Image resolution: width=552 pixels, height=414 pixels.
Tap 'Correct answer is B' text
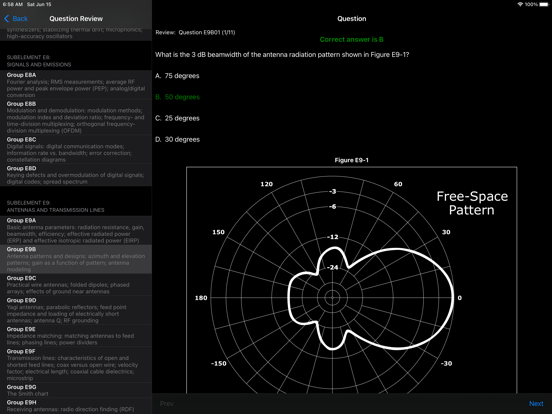tap(351, 39)
